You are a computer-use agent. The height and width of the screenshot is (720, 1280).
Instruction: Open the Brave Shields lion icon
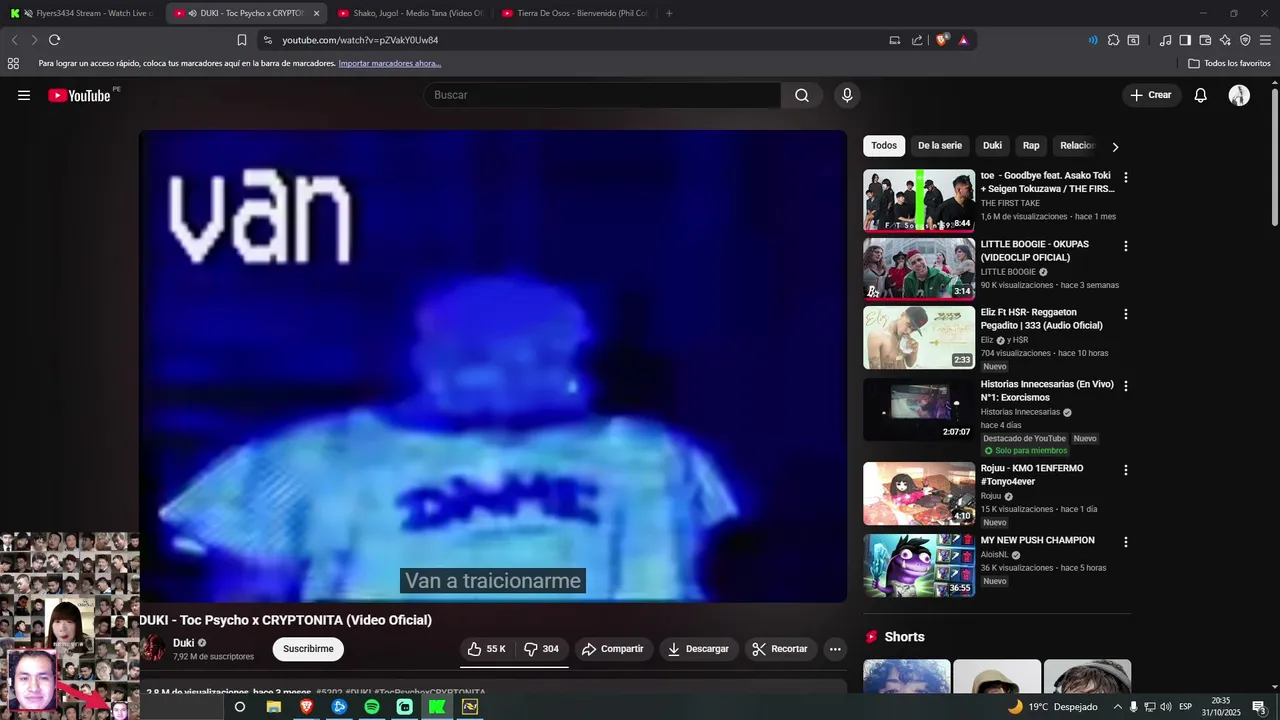coord(942,40)
